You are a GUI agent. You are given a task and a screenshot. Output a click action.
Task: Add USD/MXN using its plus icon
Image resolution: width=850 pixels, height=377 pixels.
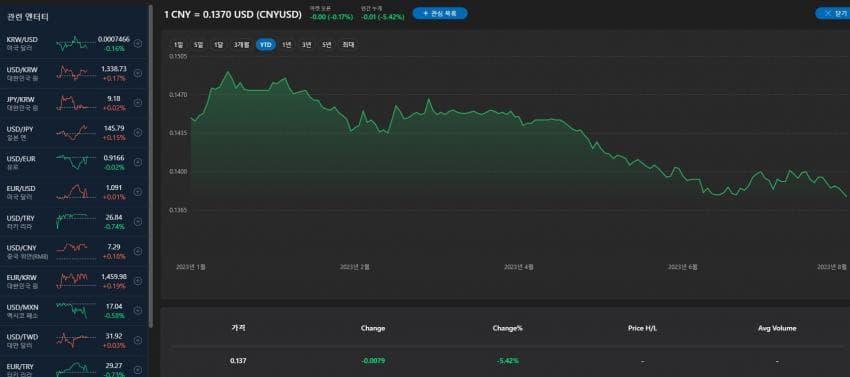[x=138, y=310]
